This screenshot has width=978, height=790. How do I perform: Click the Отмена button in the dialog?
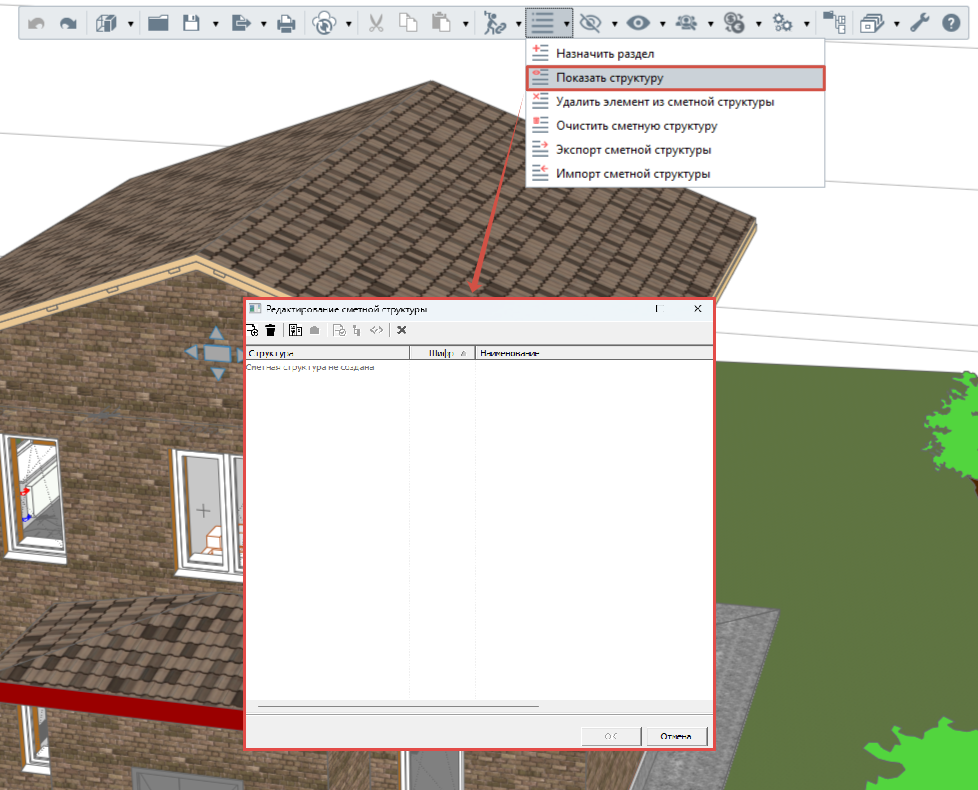point(677,736)
